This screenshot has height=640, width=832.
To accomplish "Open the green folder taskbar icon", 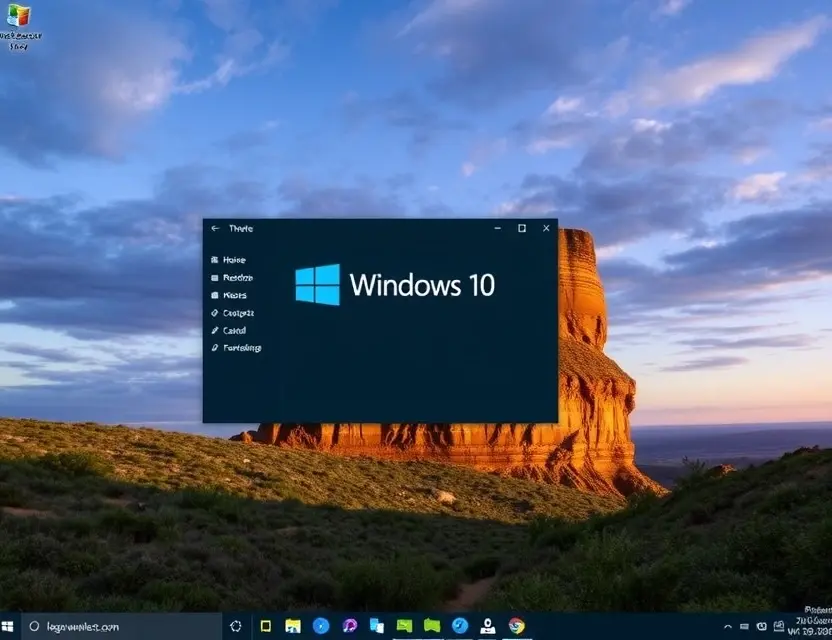I will [432, 626].
